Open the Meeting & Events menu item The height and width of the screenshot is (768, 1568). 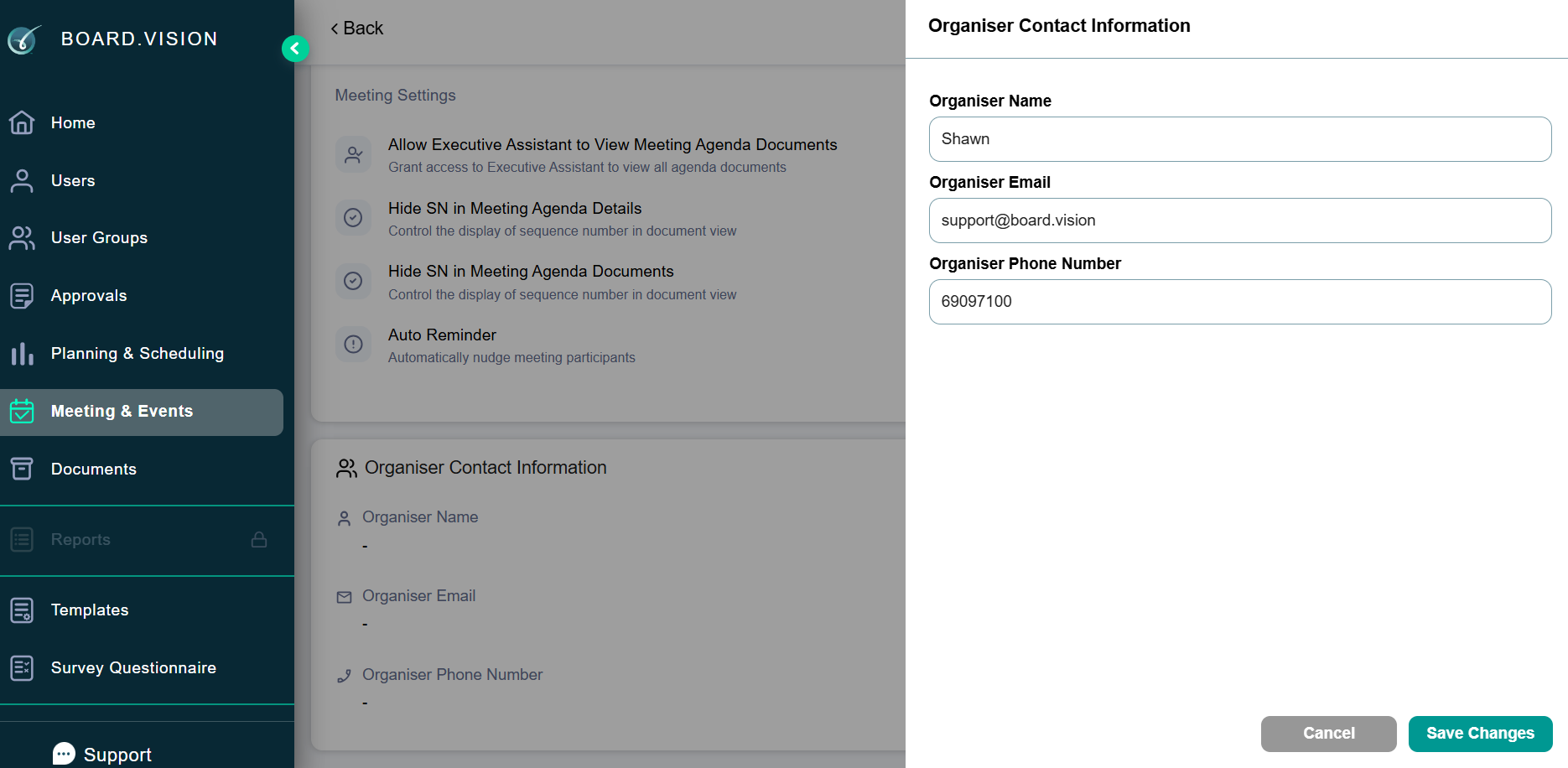coord(142,412)
